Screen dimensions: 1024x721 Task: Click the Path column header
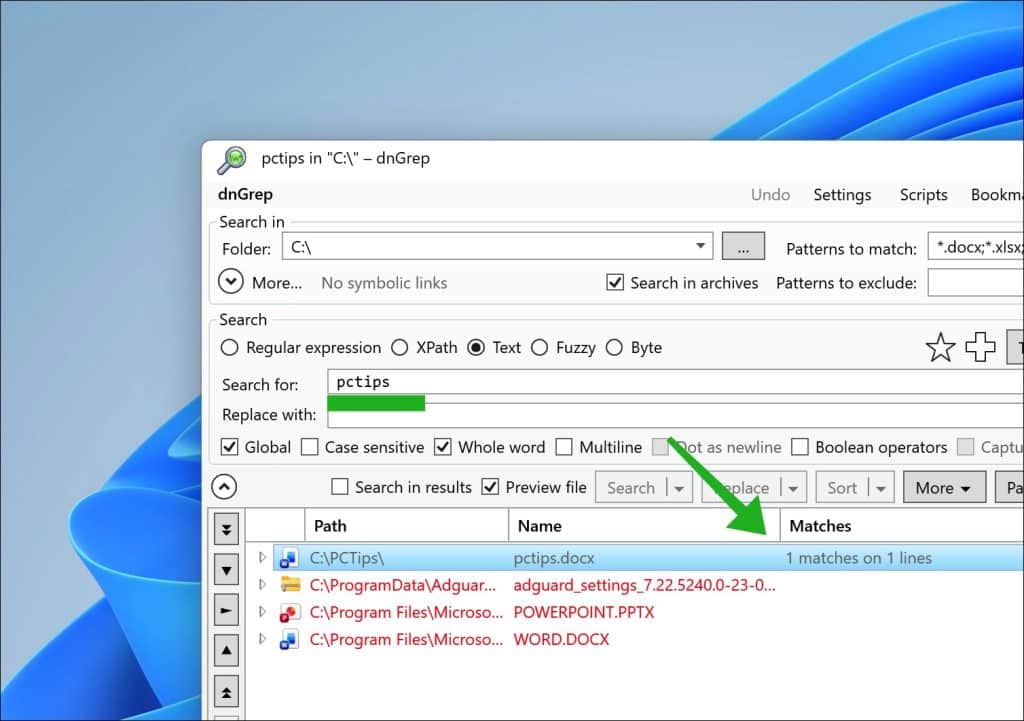(406, 526)
